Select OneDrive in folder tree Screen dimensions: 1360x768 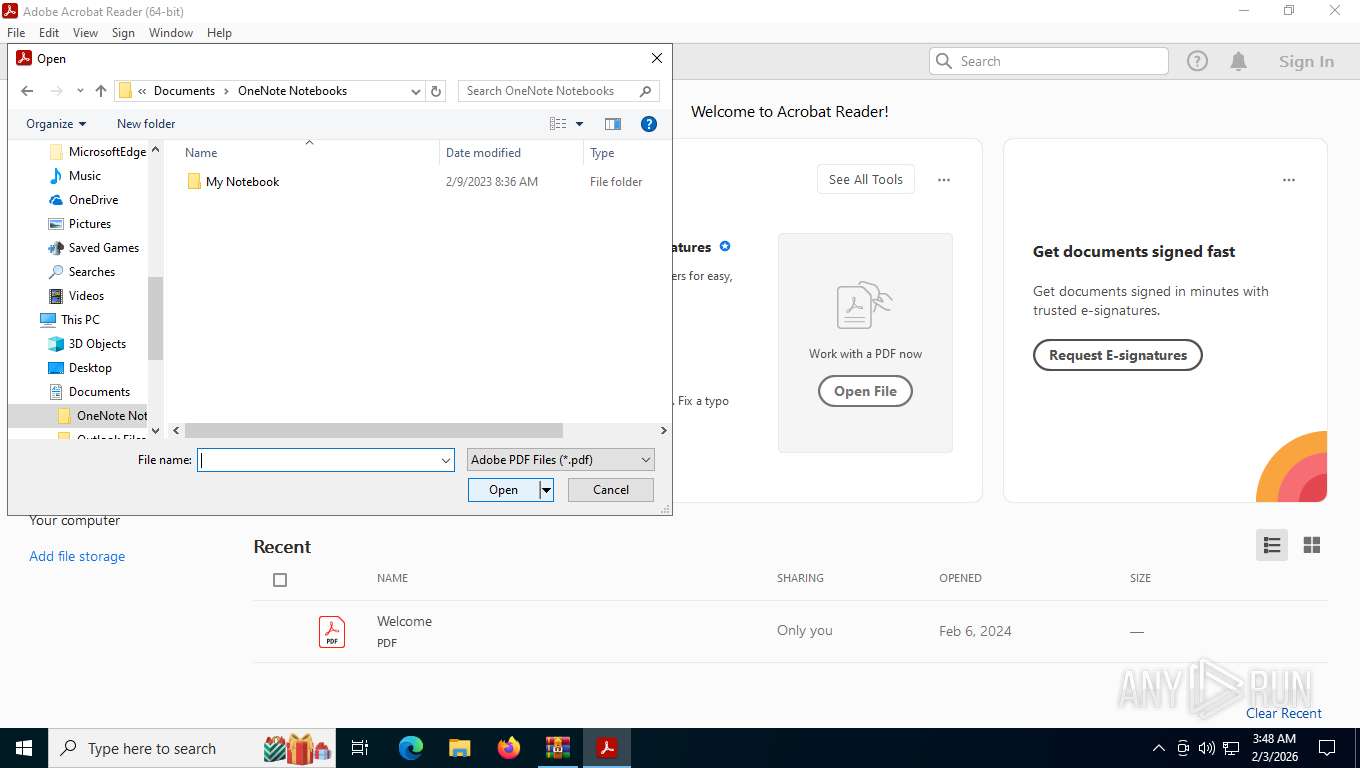click(x=94, y=200)
